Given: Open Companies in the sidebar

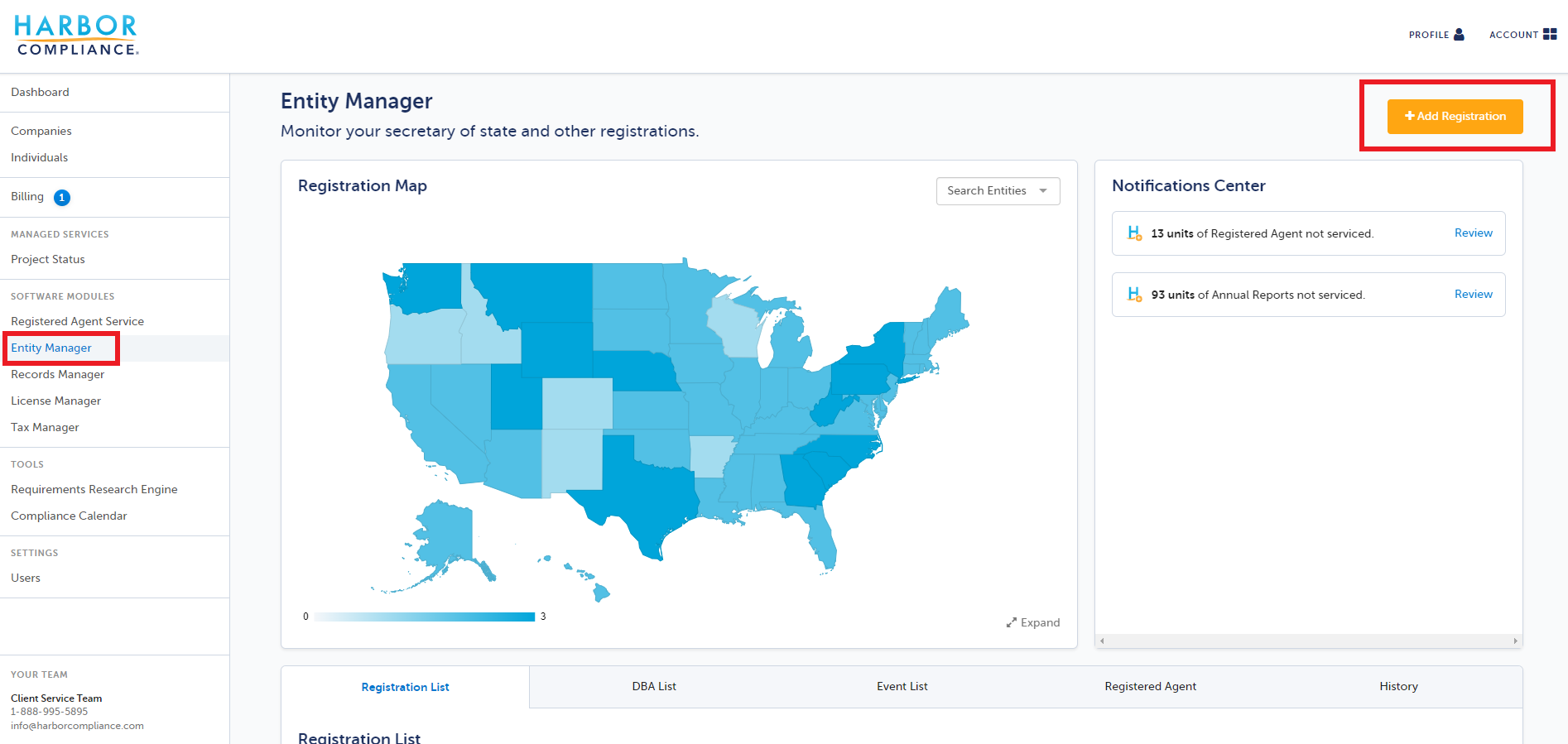Looking at the screenshot, I should pos(41,132).
